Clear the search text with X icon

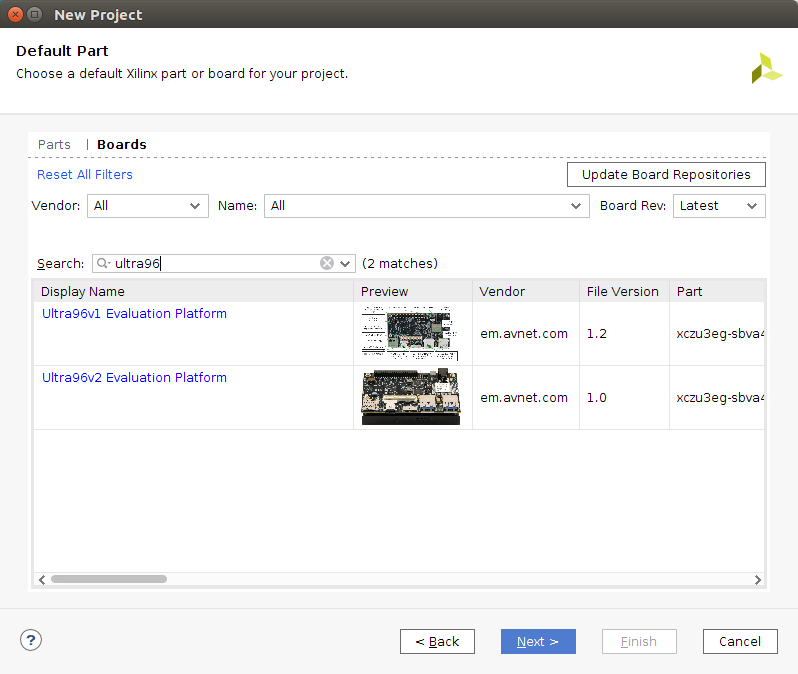tap(327, 263)
